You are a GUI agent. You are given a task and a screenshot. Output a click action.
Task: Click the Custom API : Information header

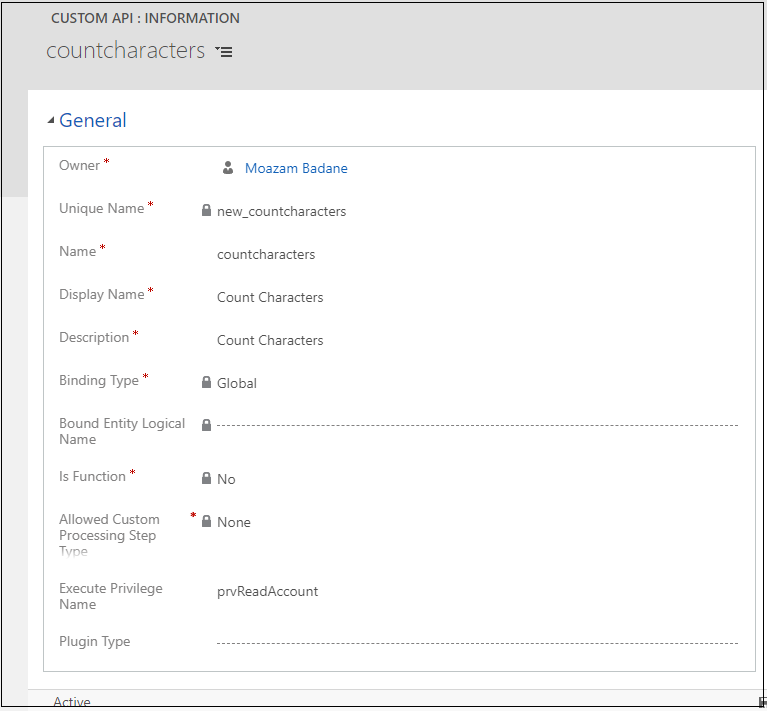click(145, 18)
